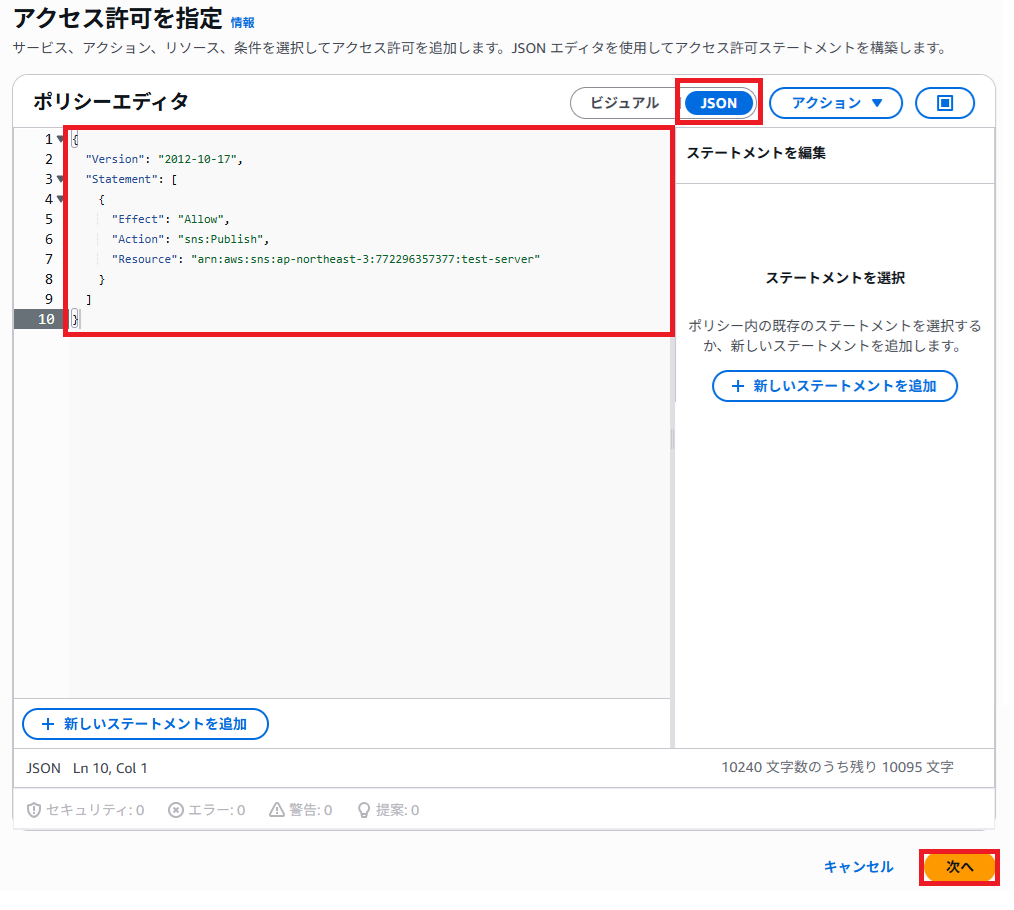Click the キャンセル link
The image size is (1014, 910).
point(858,867)
